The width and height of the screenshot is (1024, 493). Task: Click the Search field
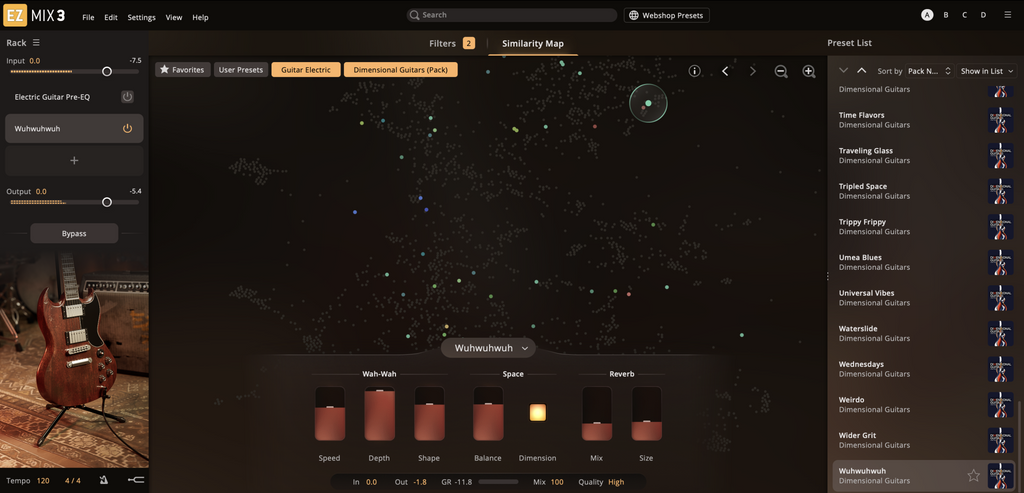(511, 15)
